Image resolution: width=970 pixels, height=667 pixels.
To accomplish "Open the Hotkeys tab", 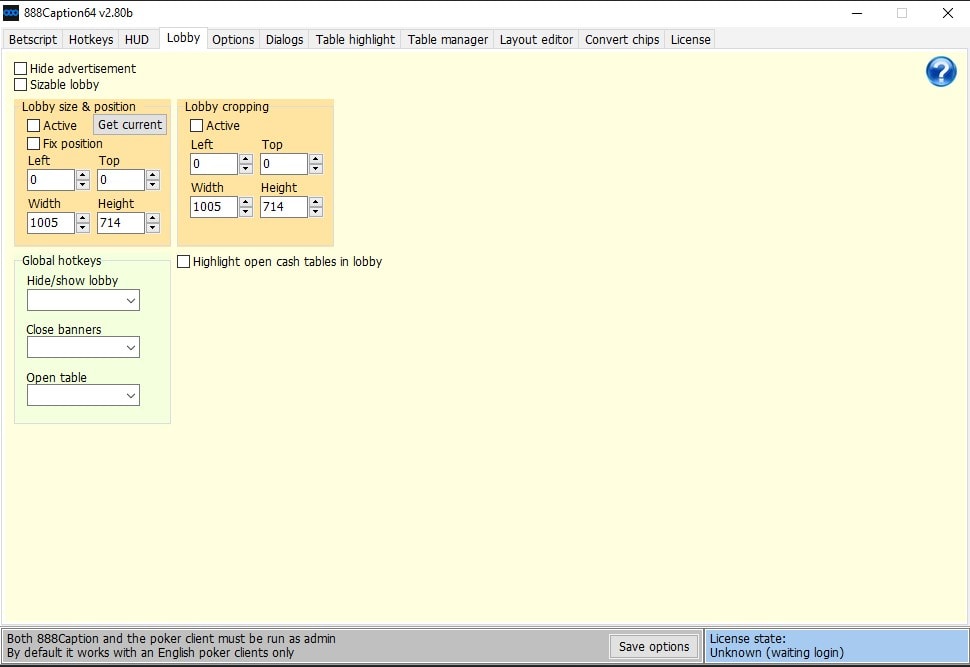I will pos(91,40).
